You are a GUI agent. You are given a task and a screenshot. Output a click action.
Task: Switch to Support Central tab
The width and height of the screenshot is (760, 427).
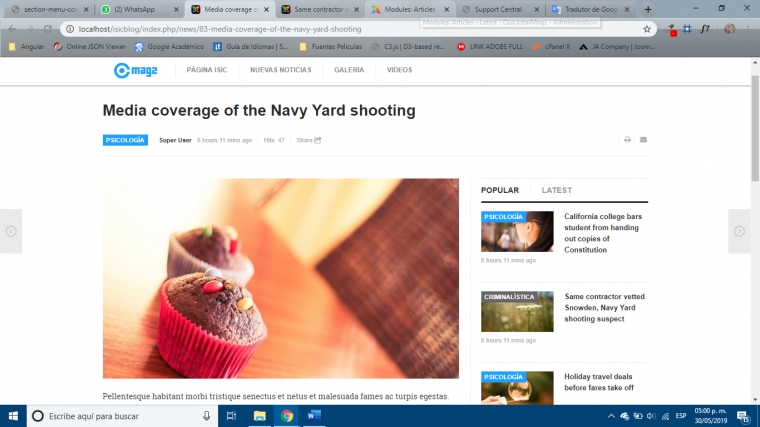click(x=499, y=9)
